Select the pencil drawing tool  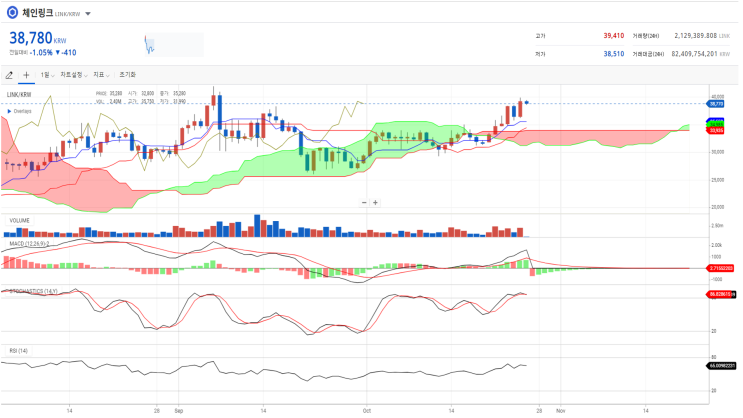pos(9,75)
